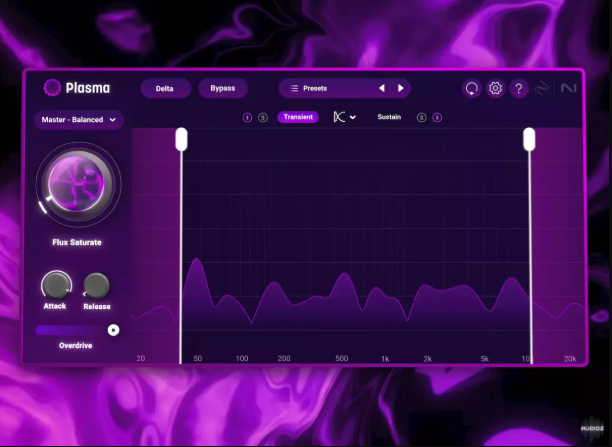Click the Attack knob

click(56, 285)
